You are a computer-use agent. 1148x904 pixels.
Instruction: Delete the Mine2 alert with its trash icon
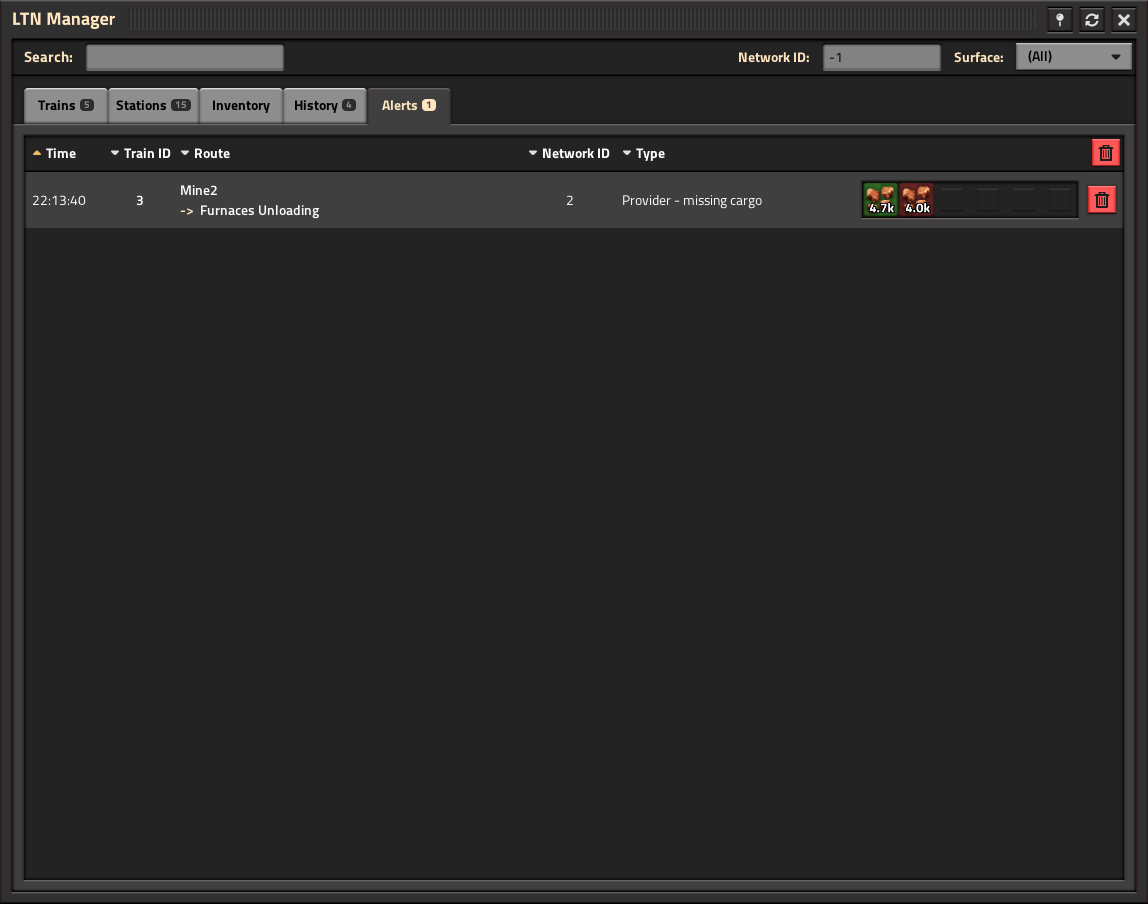[x=1101, y=199]
